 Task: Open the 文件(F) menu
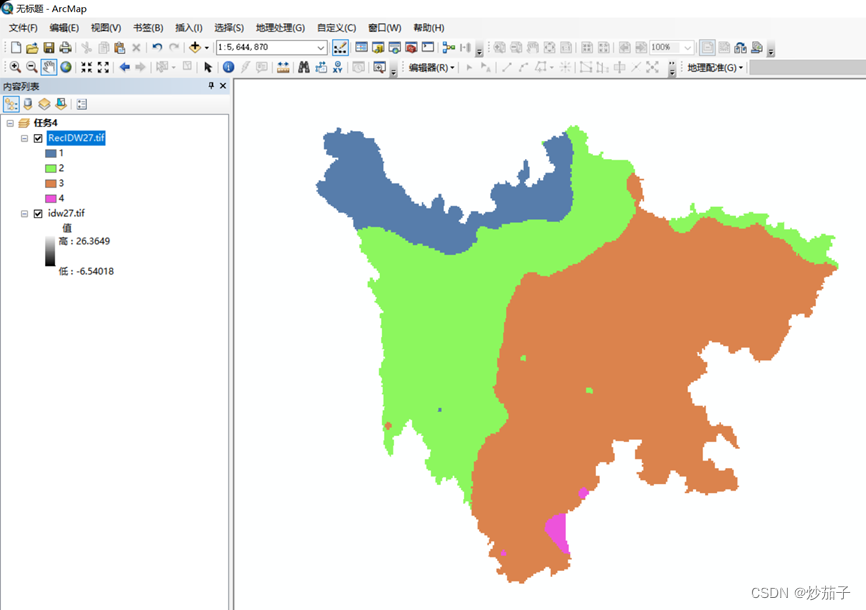point(23,28)
